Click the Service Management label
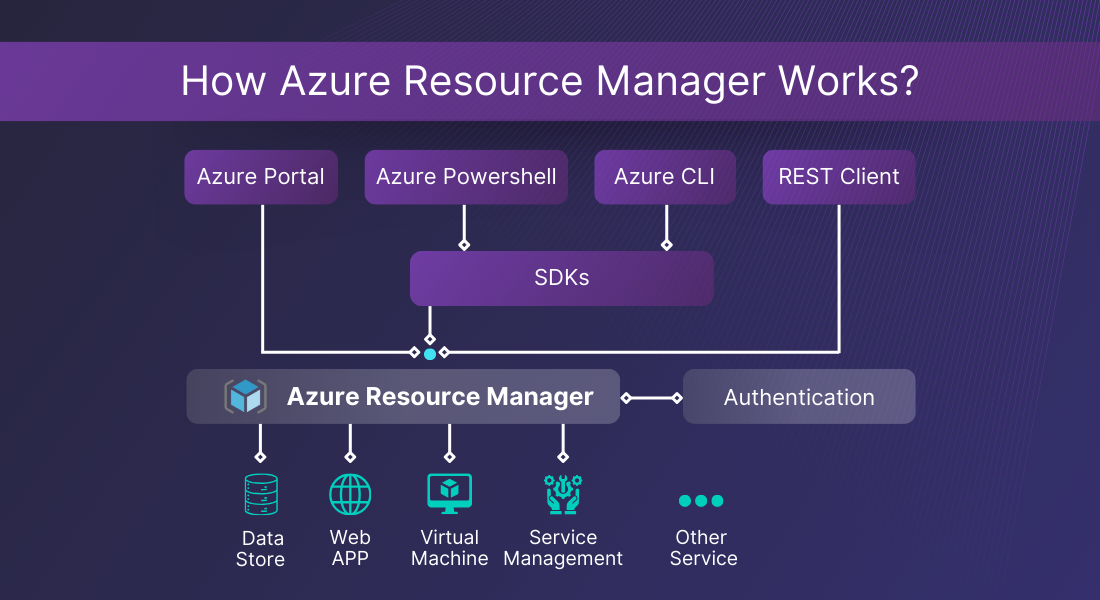Viewport: 1100px width, 600px height. click(563, 548)
